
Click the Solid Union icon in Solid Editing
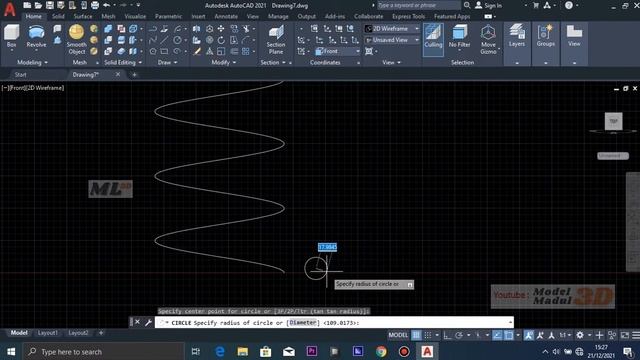(x=108, y=29)
